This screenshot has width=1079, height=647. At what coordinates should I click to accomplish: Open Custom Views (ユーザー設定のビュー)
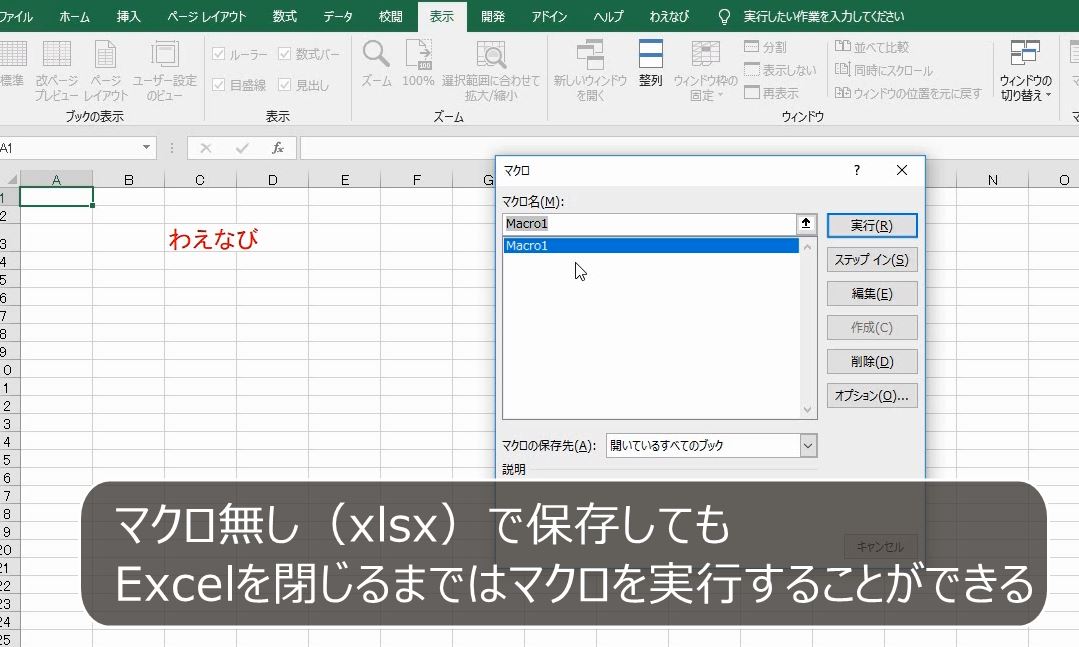(x=164, y=70)
